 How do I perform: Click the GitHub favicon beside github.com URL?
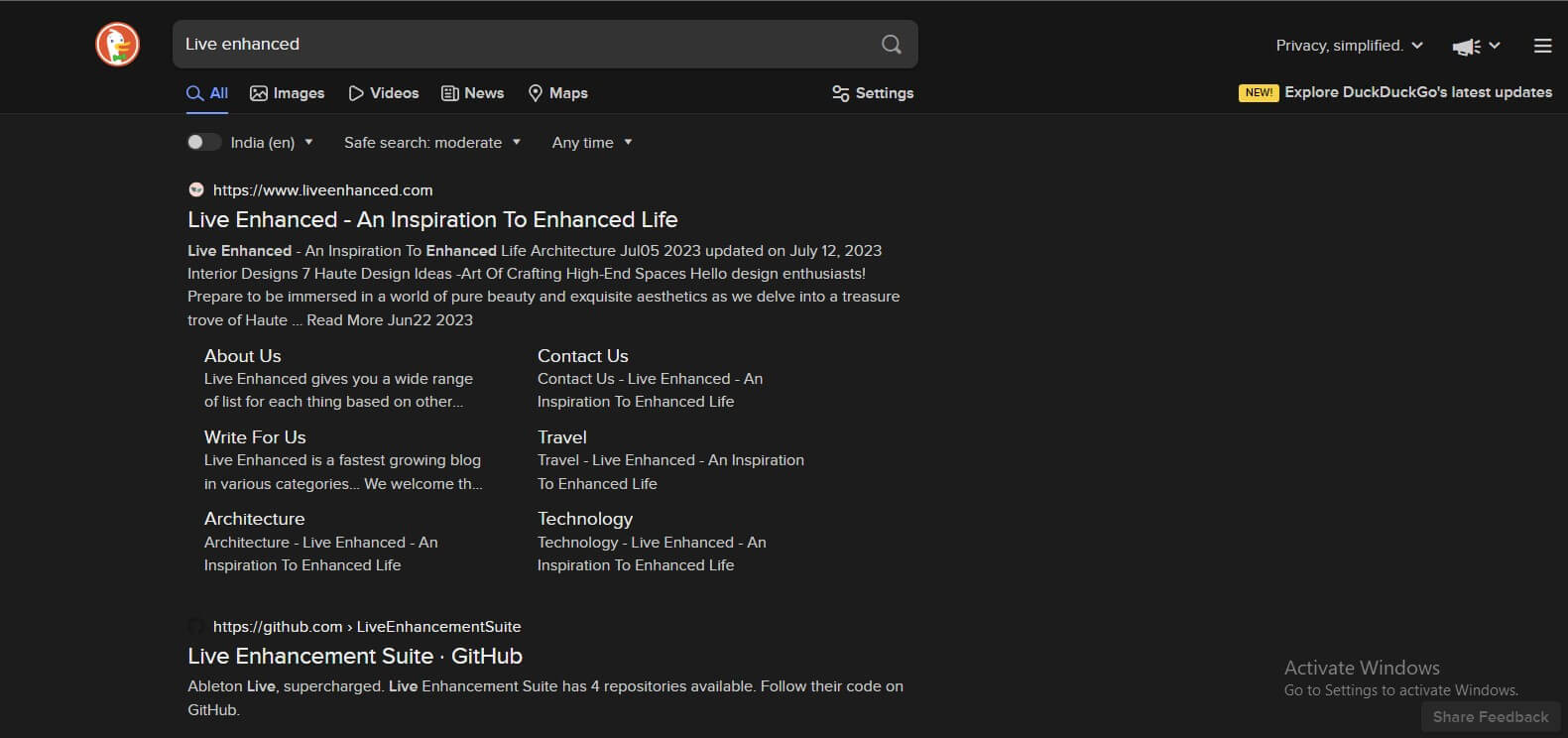click(x=196, y=626)
